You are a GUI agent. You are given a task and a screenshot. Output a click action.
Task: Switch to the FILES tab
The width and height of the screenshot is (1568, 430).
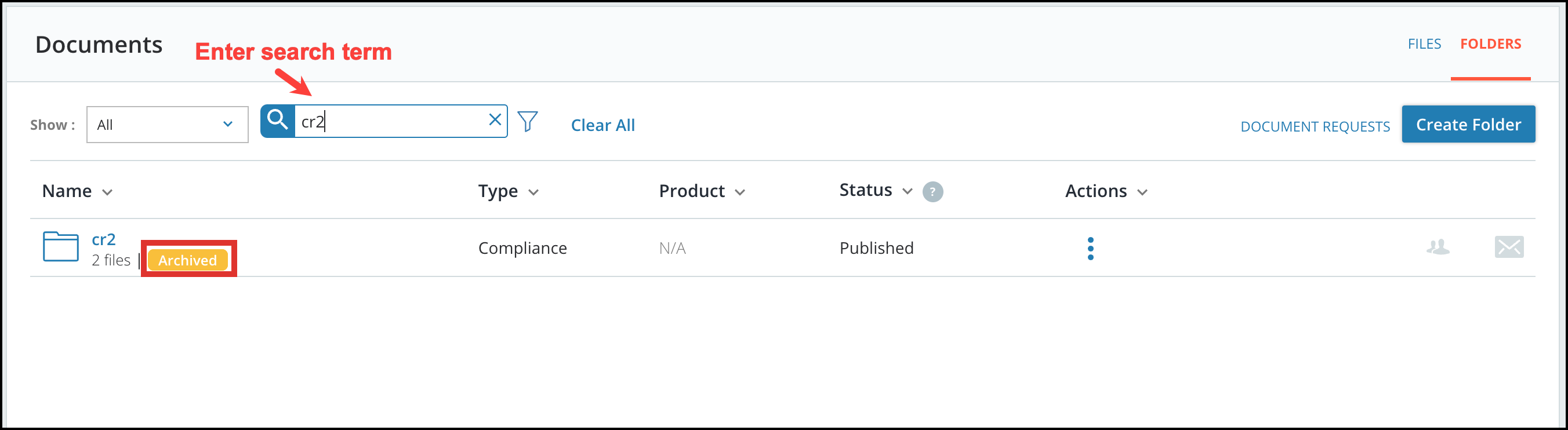click(1424, 44)
